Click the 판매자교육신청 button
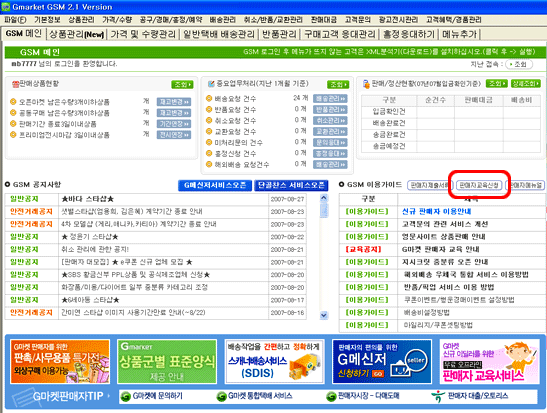Viewport: 547px width, 413px height. click(479, 185)
